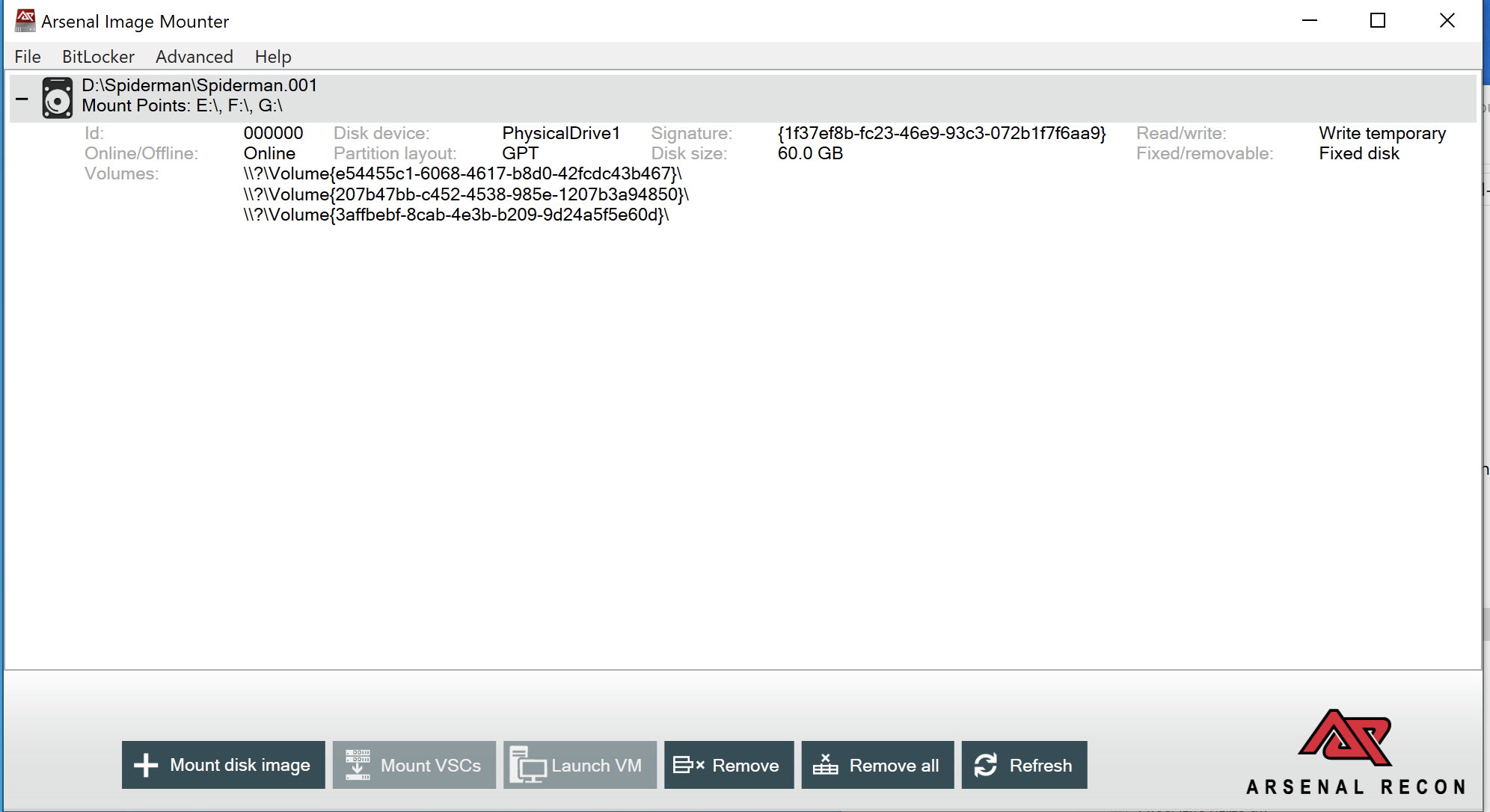1490x812 pixels.
Task: Launch VM from the mounted image
Action: tap(580, 765)
